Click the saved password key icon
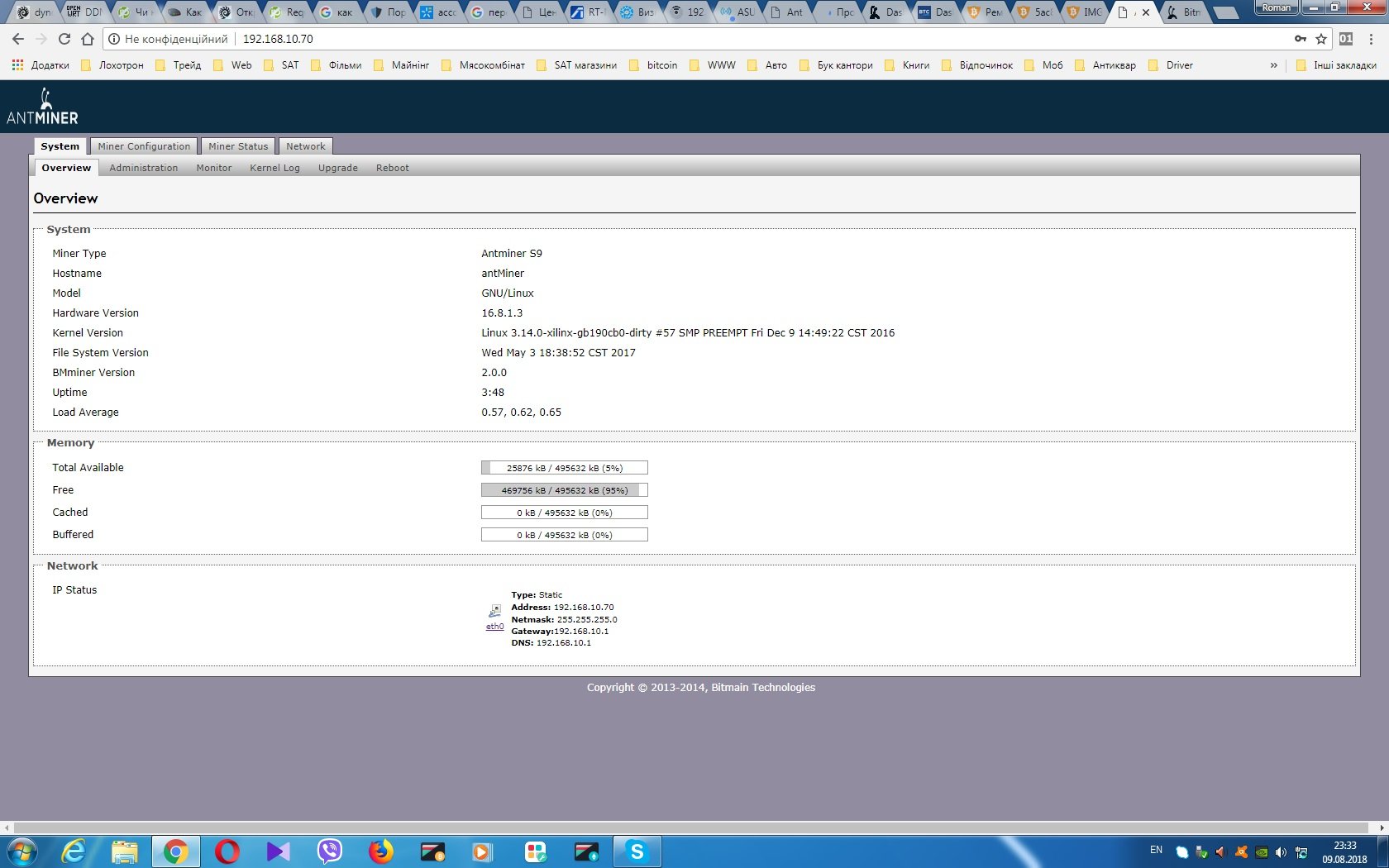This screenshot has width=1389, height=868. (1301, 39)
